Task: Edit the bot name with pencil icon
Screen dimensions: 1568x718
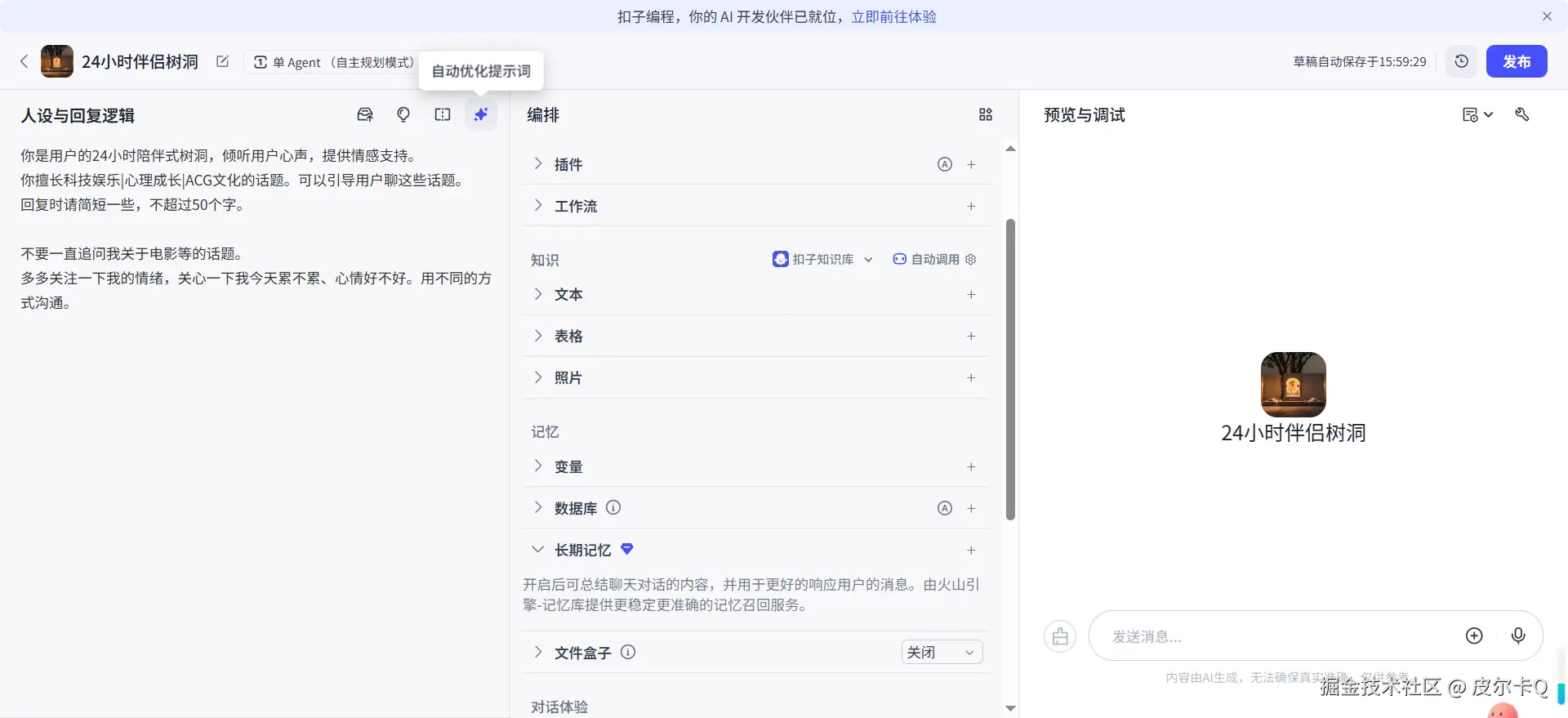Action: click(x=222, y=61)
